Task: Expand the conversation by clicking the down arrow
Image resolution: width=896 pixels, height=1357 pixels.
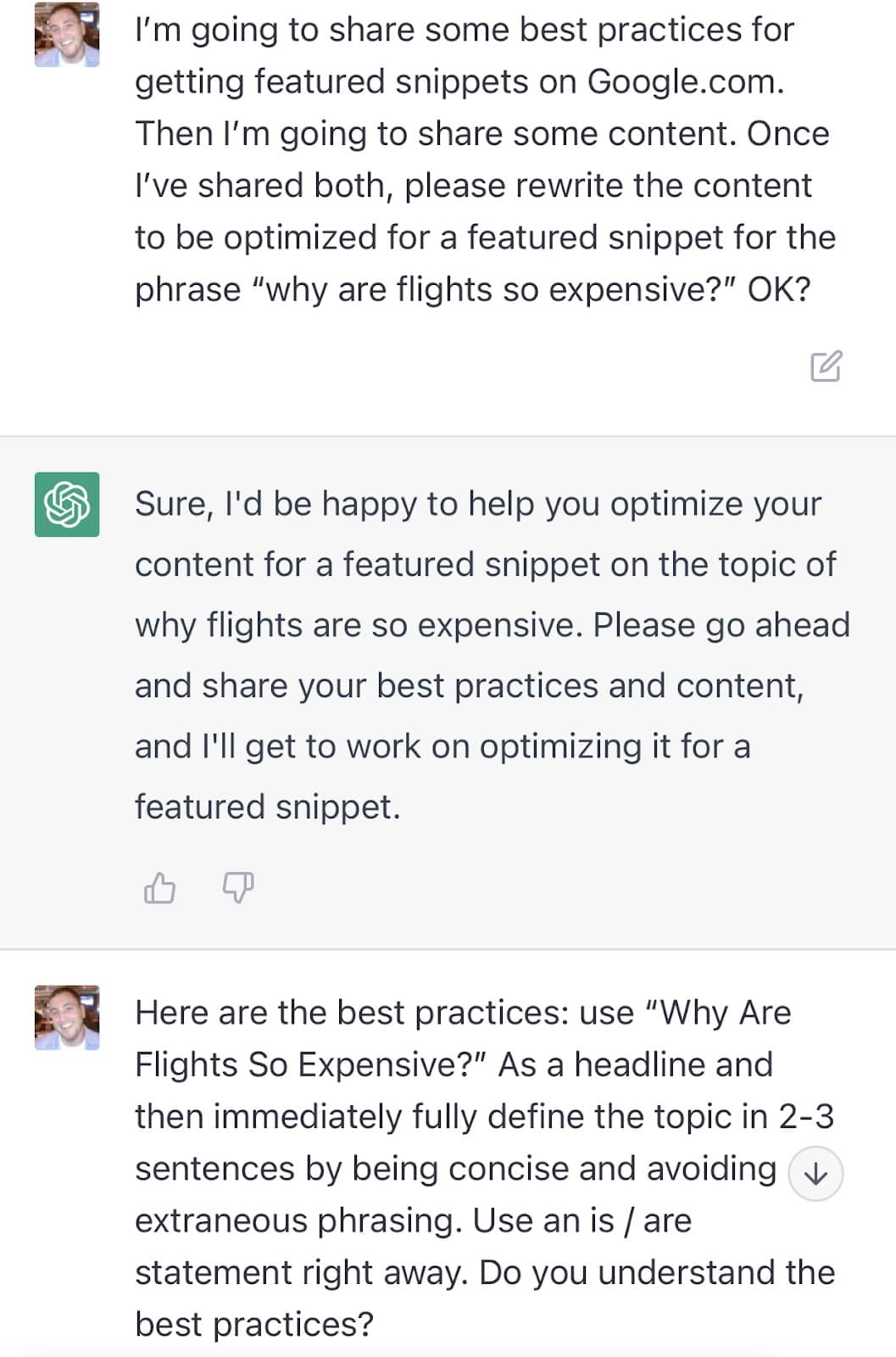Action: point(815,1175)
